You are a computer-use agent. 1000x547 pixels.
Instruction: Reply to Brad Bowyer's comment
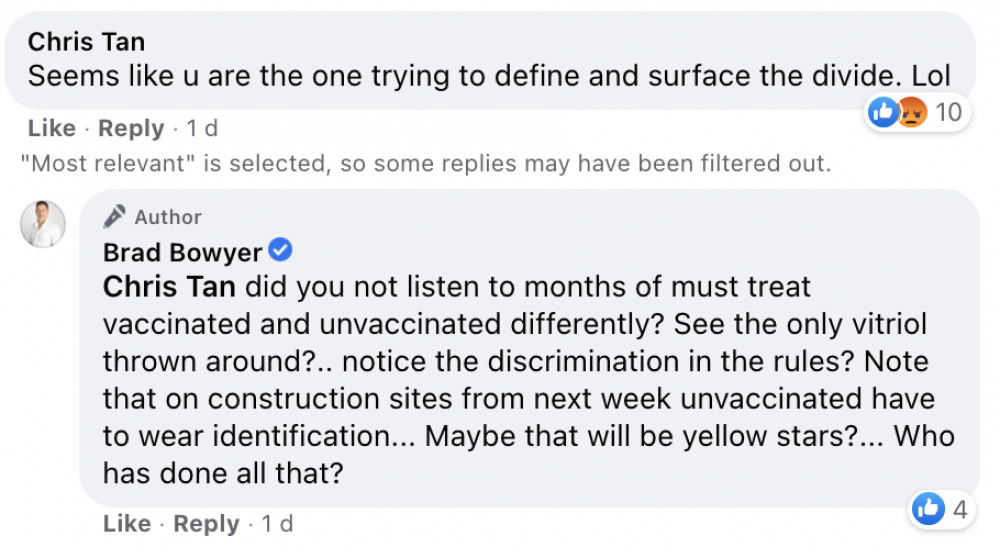coord(206,523)
